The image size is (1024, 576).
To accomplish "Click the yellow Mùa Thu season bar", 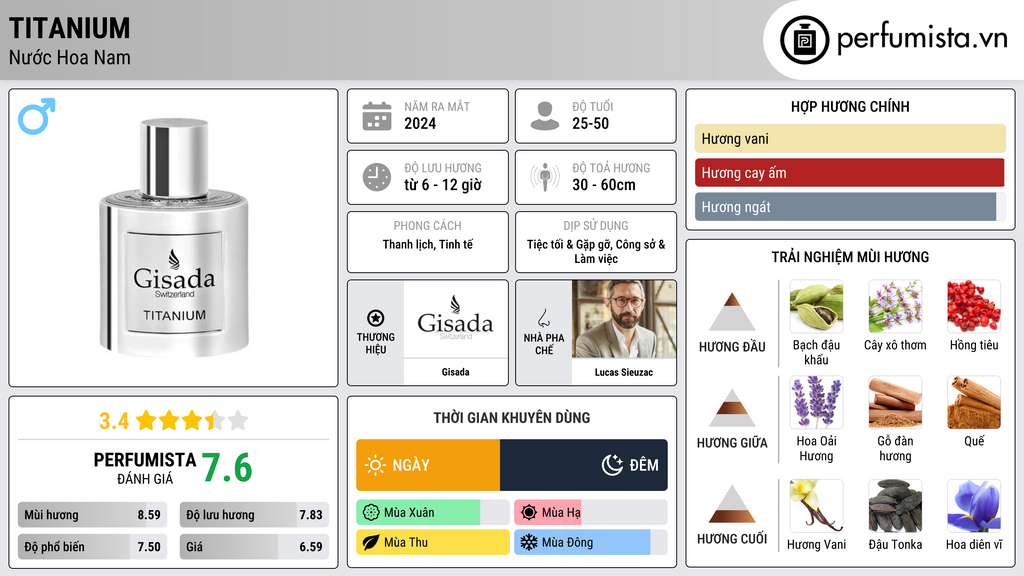I will [x=433, y=543].
